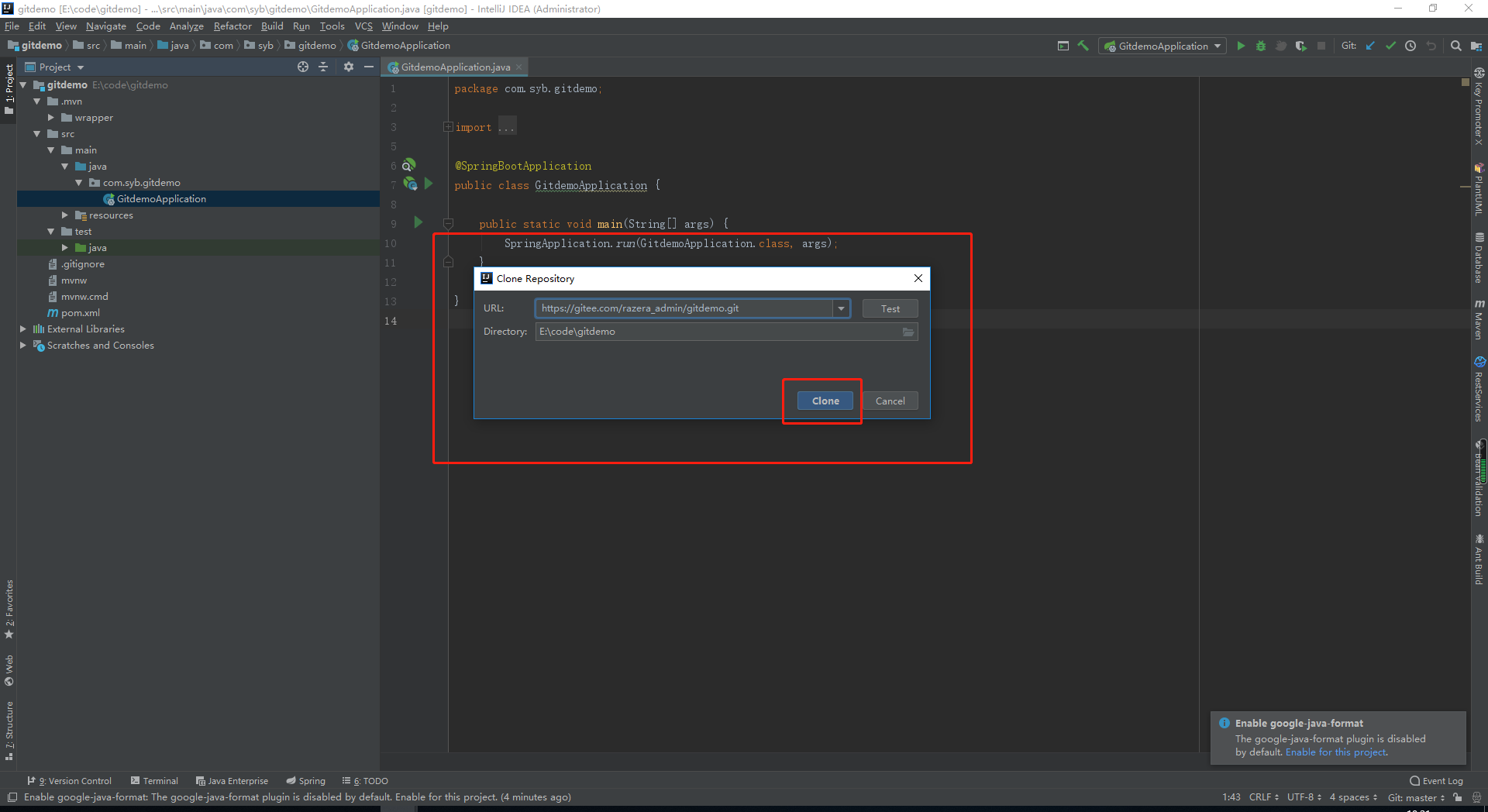Open the Maven side tool window
Viewport: 1488px width, 812px height.
pyautogui.click(x=1479, y=318)
